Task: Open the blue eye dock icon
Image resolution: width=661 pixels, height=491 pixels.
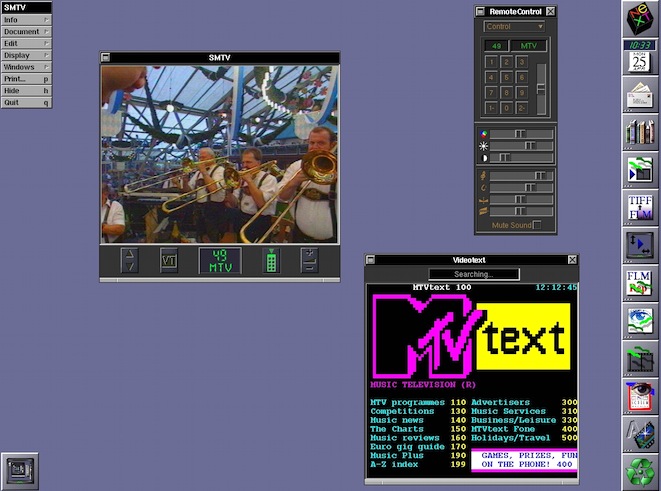Action: point(640,320)
